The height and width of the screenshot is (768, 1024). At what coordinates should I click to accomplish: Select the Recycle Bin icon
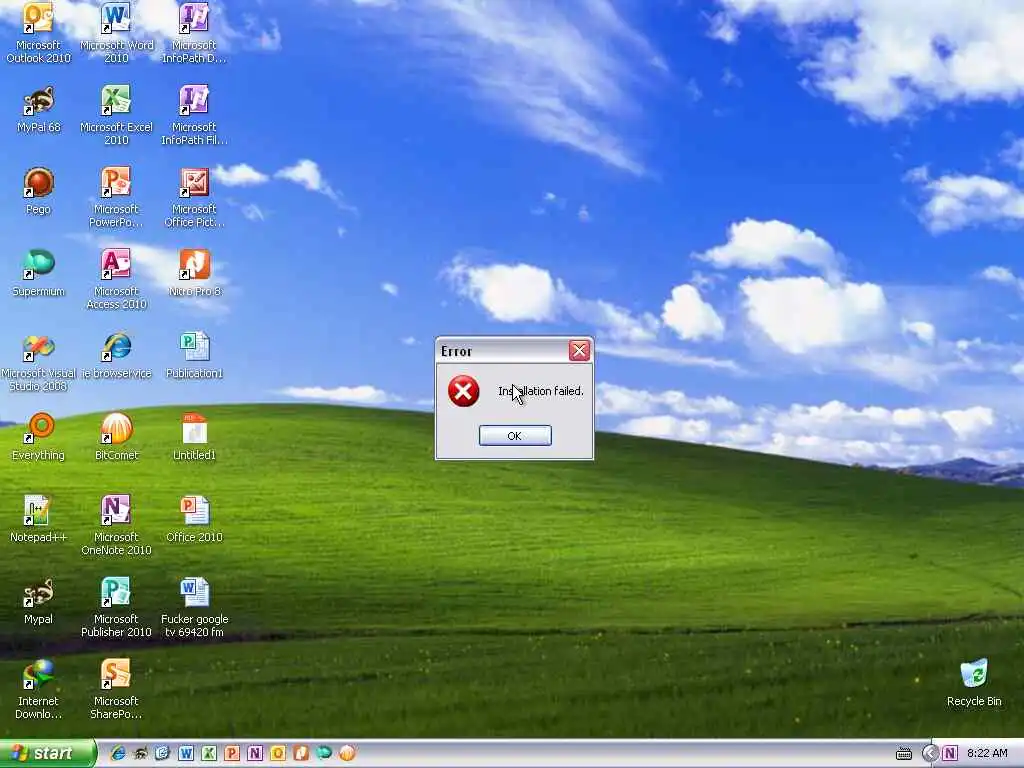point(974,683)
